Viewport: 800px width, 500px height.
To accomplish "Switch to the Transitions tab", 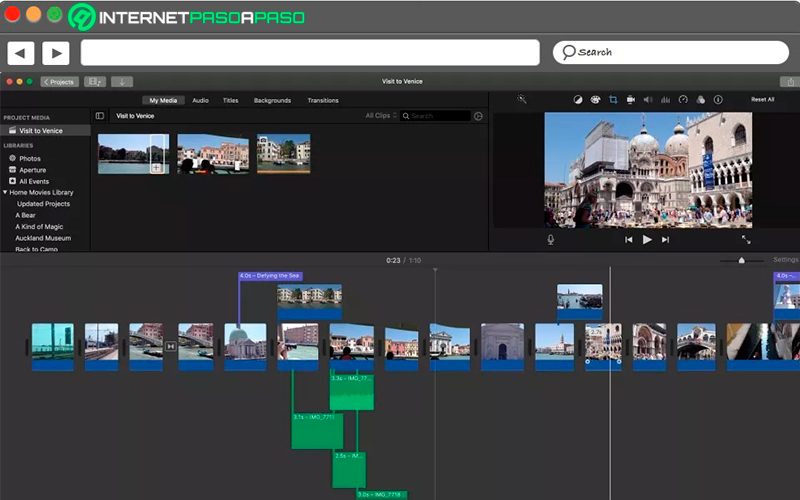I will point(323,101).
